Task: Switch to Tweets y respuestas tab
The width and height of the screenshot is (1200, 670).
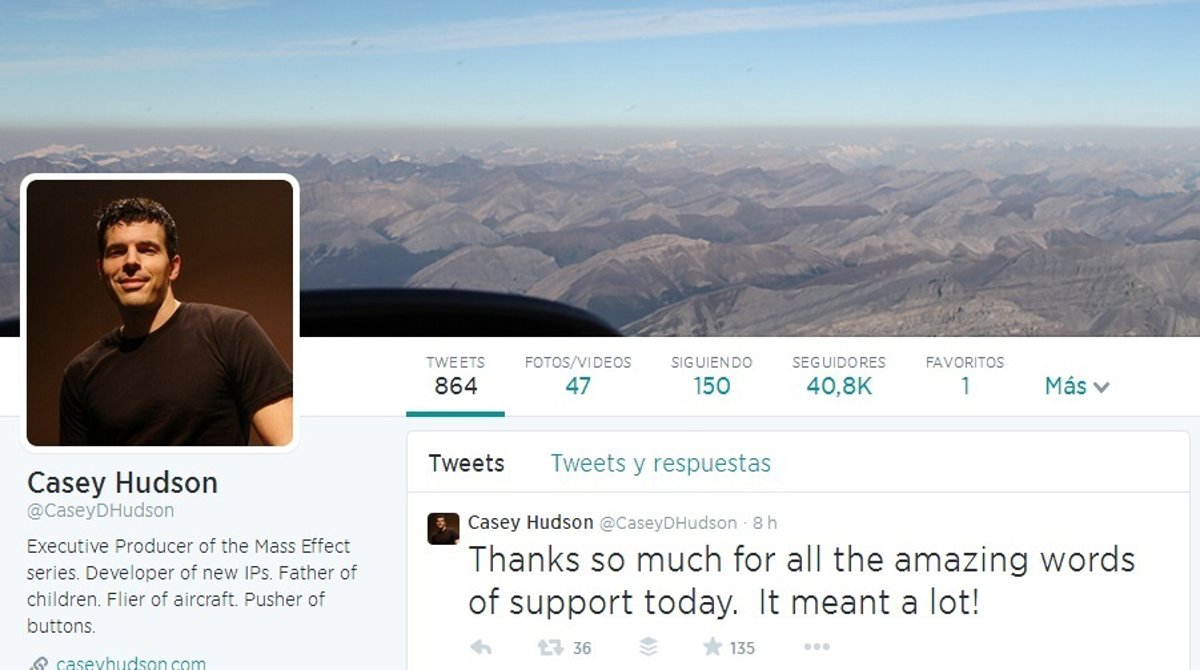Action: tap(660, 463)
